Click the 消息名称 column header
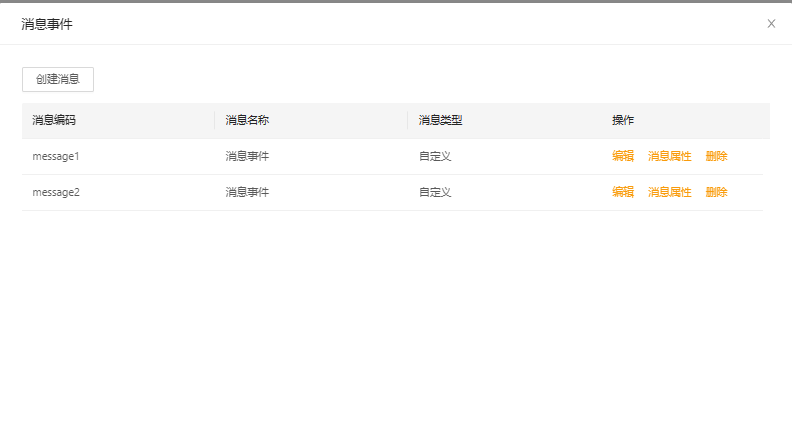Viewport: 792px width, 429px height. (x=247, y=121)
